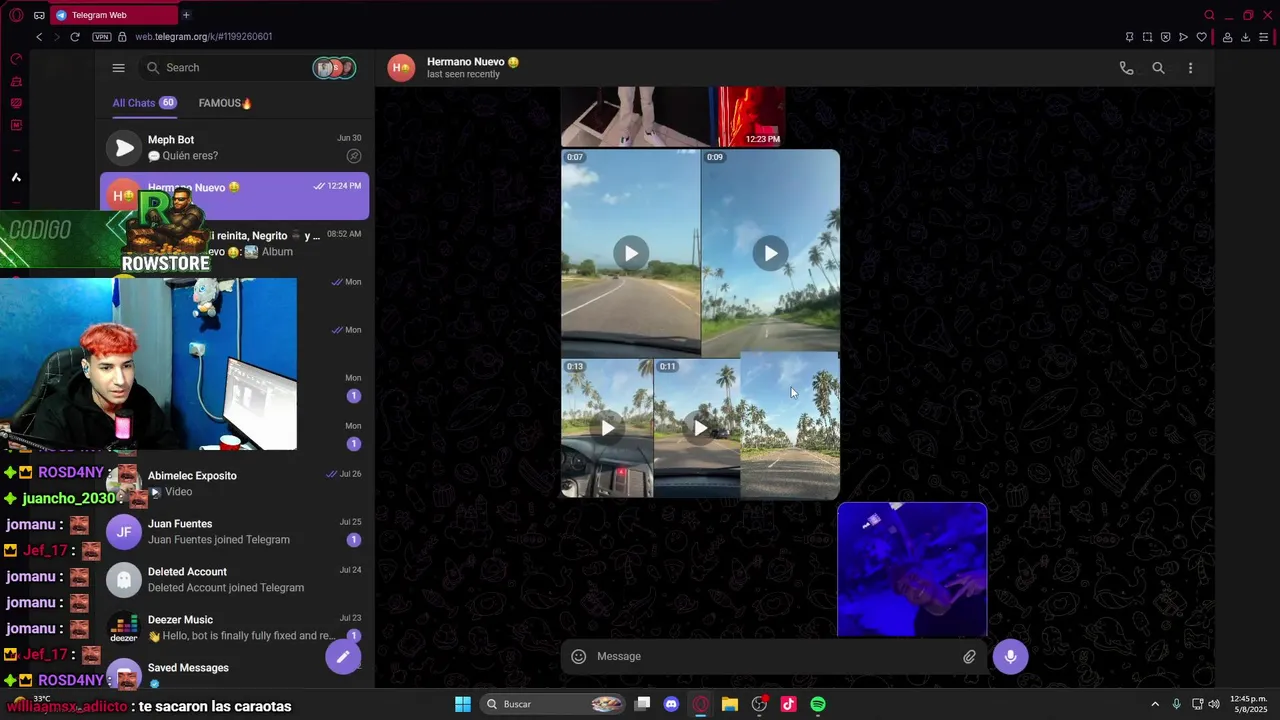Play the 0:07 video thumbnail
Image resolution: width=1280 pixels, height=720 pixels.
[x=630, y=253]
